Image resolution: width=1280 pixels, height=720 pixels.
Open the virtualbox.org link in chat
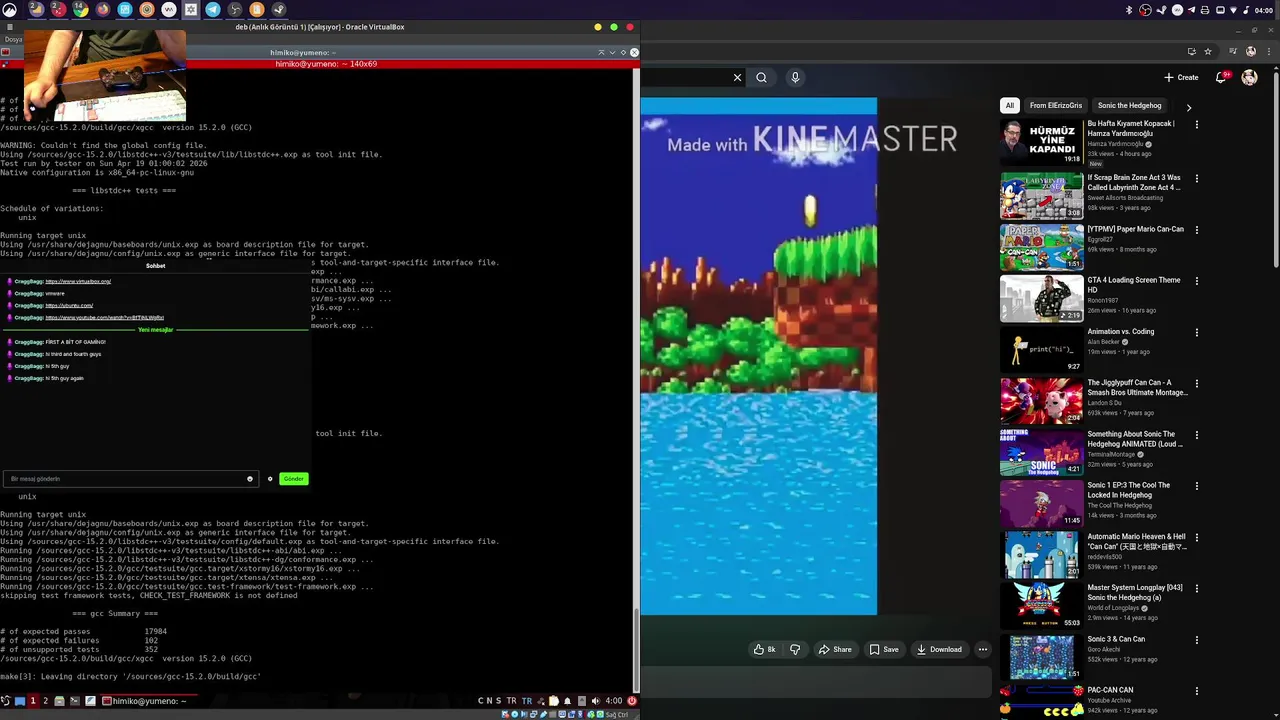(78, 282)
